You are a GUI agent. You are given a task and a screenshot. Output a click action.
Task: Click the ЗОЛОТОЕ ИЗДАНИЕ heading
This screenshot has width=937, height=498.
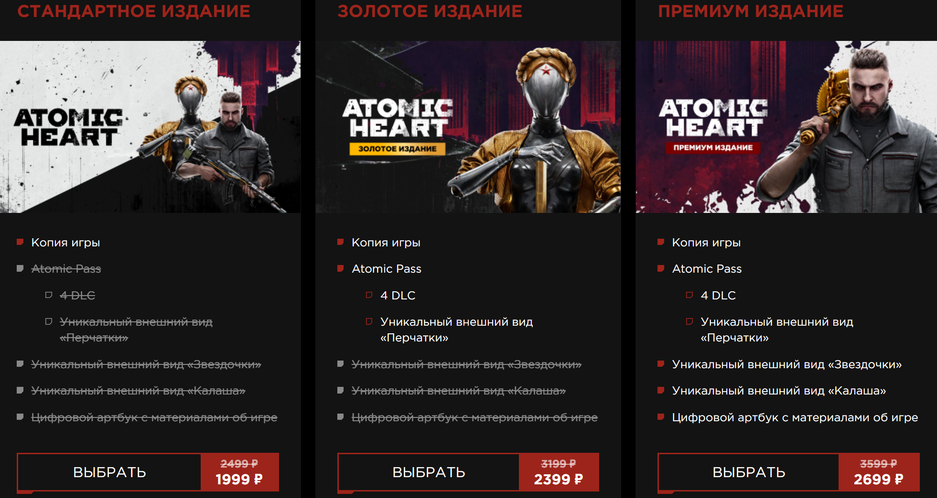430,11
